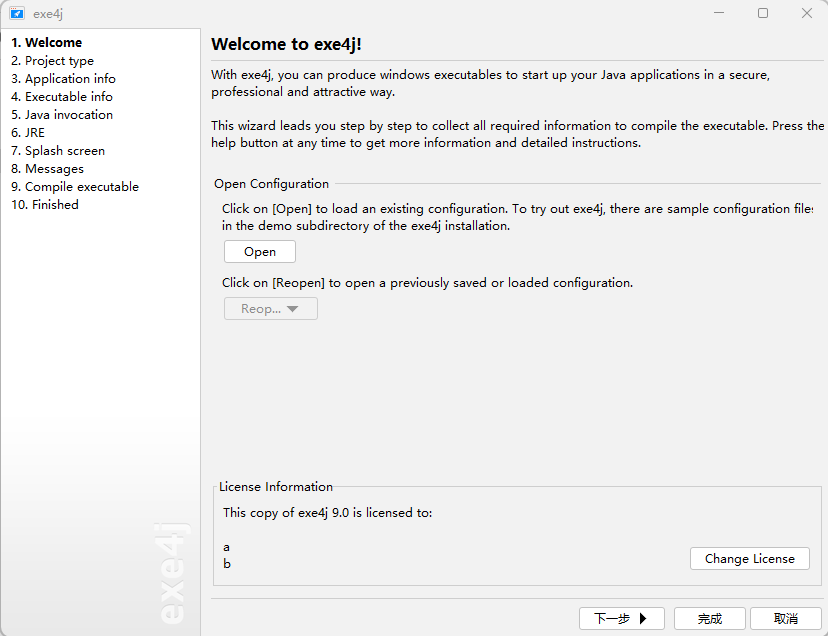Jump to Executable info step
The height and width of the screenshot is (636, 828).
tap(62, 97)
